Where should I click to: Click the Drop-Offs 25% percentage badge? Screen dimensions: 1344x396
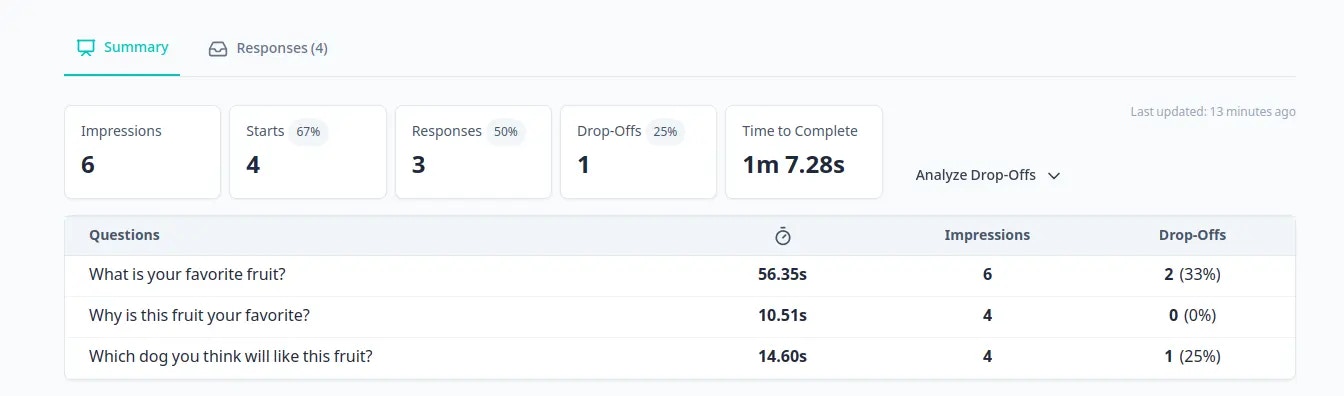(x=665, y=131)
